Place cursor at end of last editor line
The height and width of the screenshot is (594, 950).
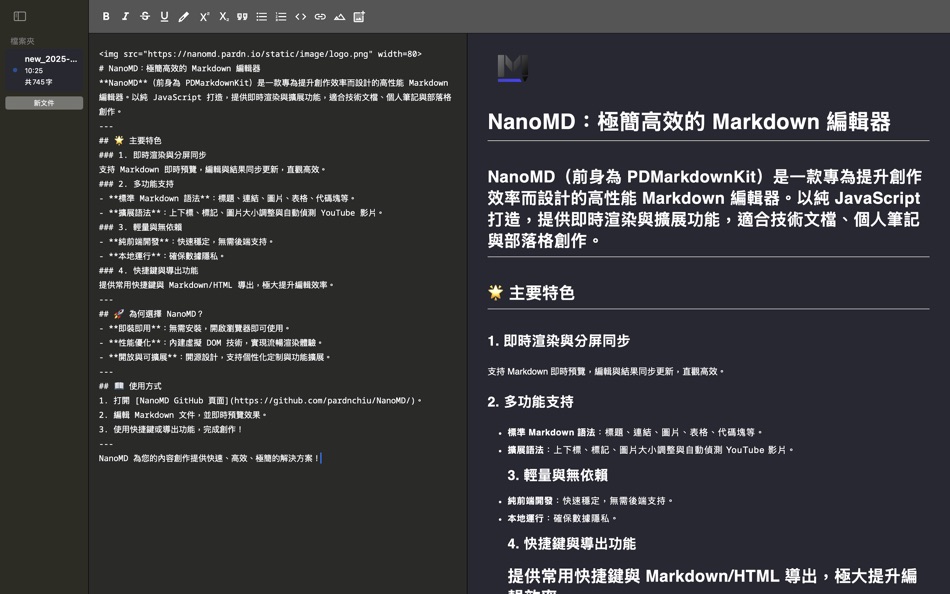tap(320, 458)
